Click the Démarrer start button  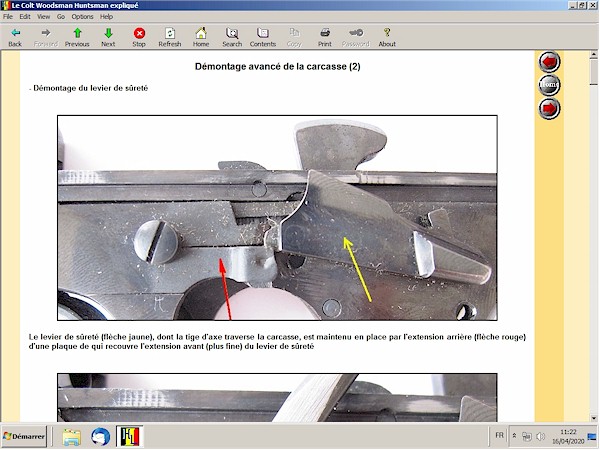pos(24,436)
